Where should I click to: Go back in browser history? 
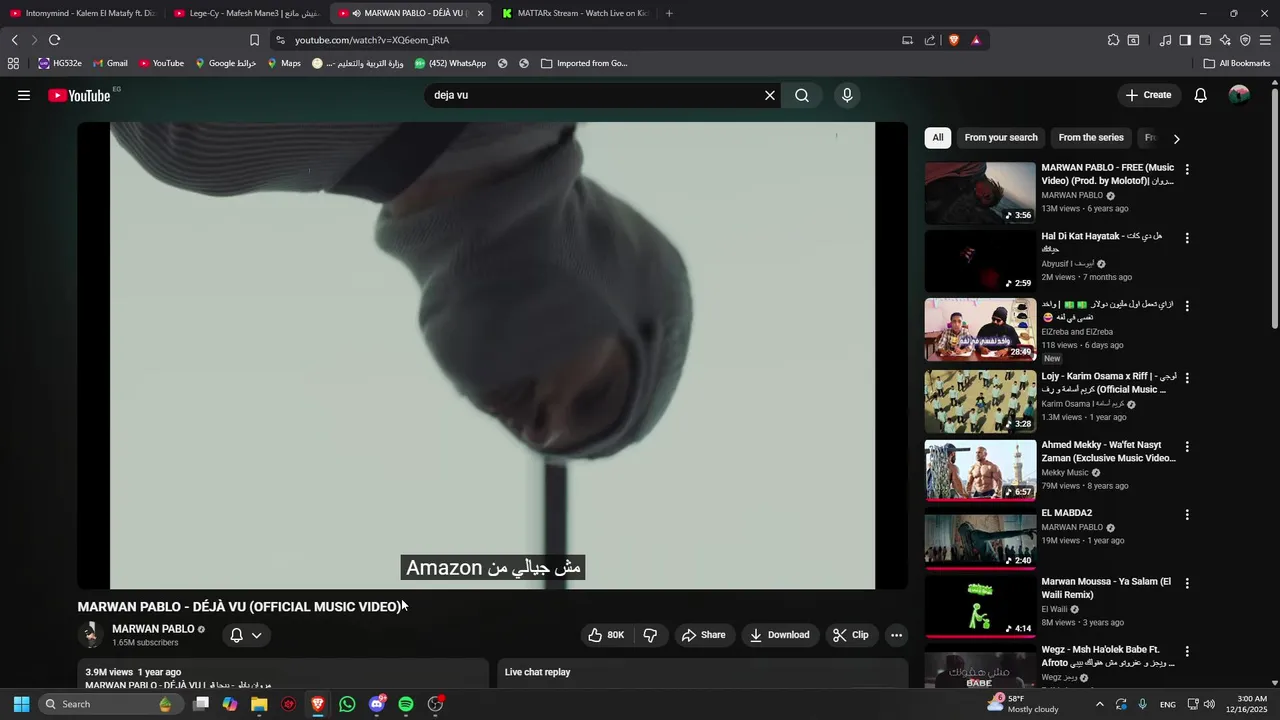pyautogui.click(x=14, y=40)
